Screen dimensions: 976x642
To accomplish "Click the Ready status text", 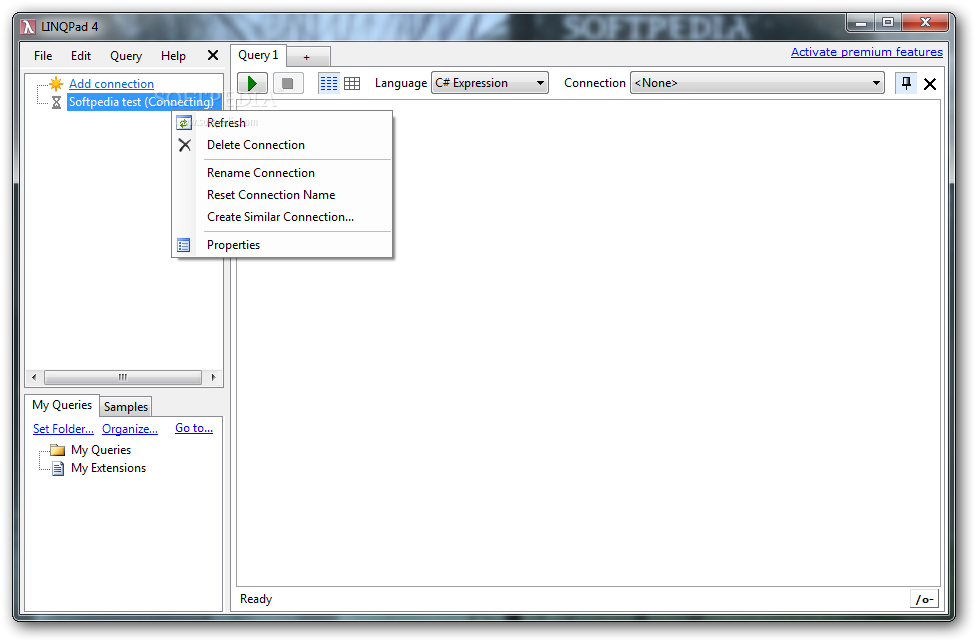I will click(256, 599).
